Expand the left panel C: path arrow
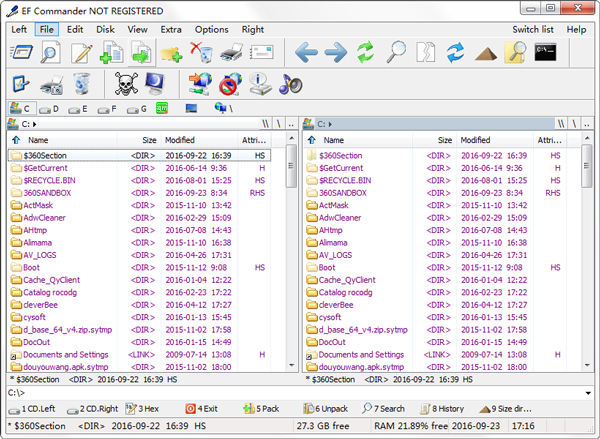This screenshot has width=600, height=439. (x=35, y=124)
